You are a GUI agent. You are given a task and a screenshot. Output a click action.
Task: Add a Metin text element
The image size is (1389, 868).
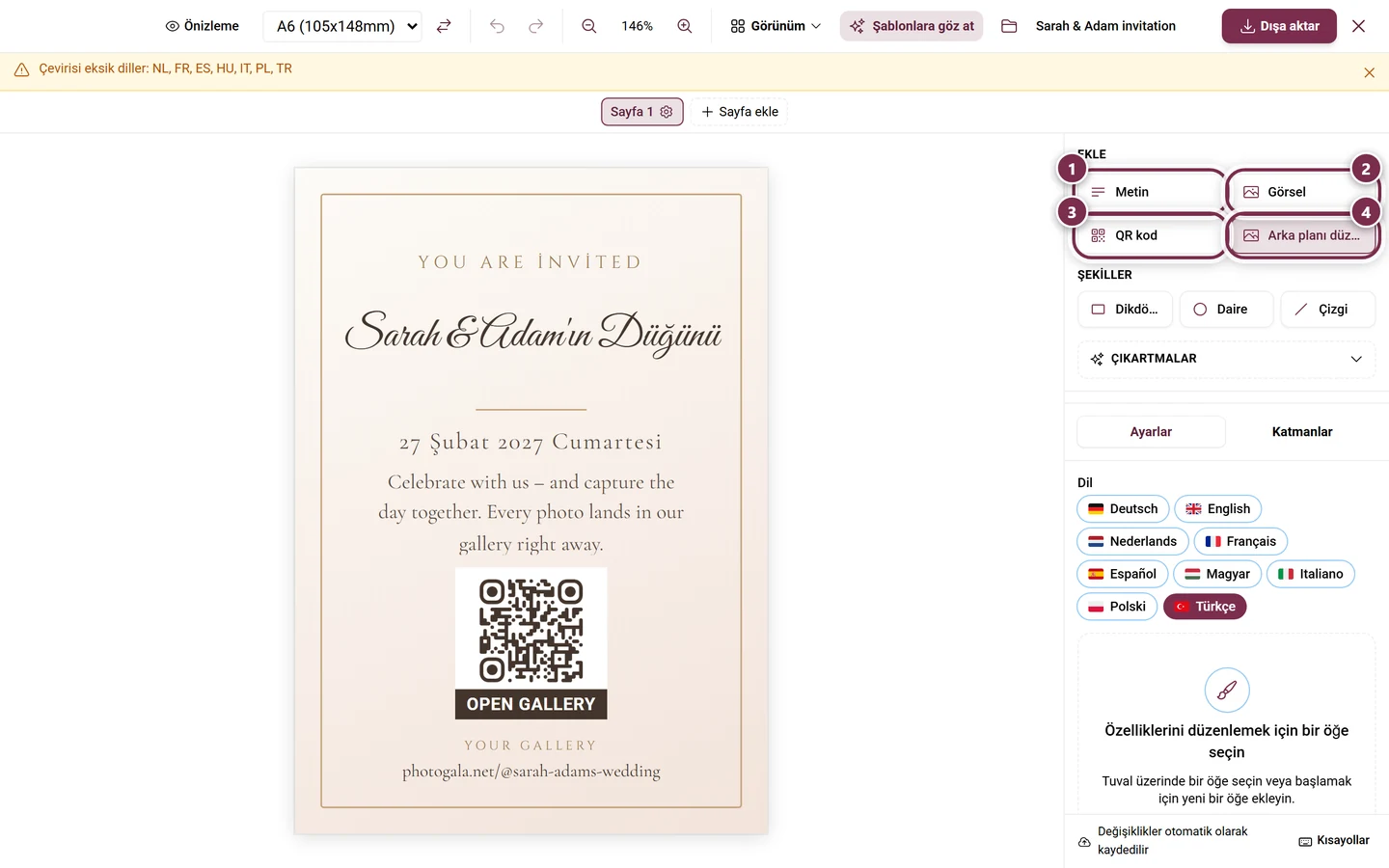(1150, 192)
